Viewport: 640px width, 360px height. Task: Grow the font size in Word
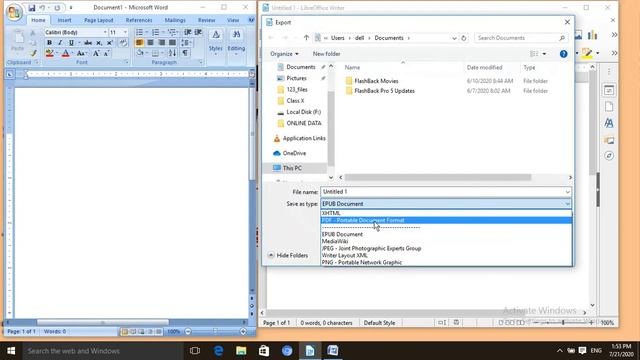point(96,53)
